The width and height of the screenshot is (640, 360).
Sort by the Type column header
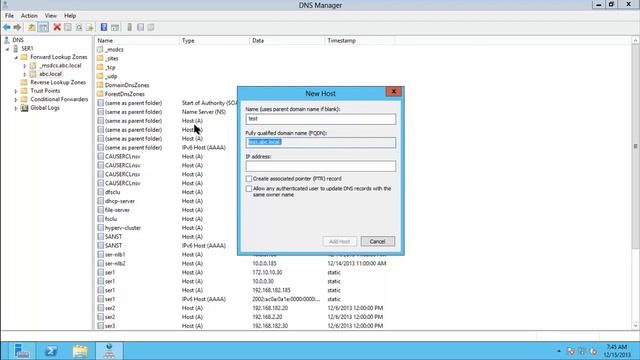214,40
